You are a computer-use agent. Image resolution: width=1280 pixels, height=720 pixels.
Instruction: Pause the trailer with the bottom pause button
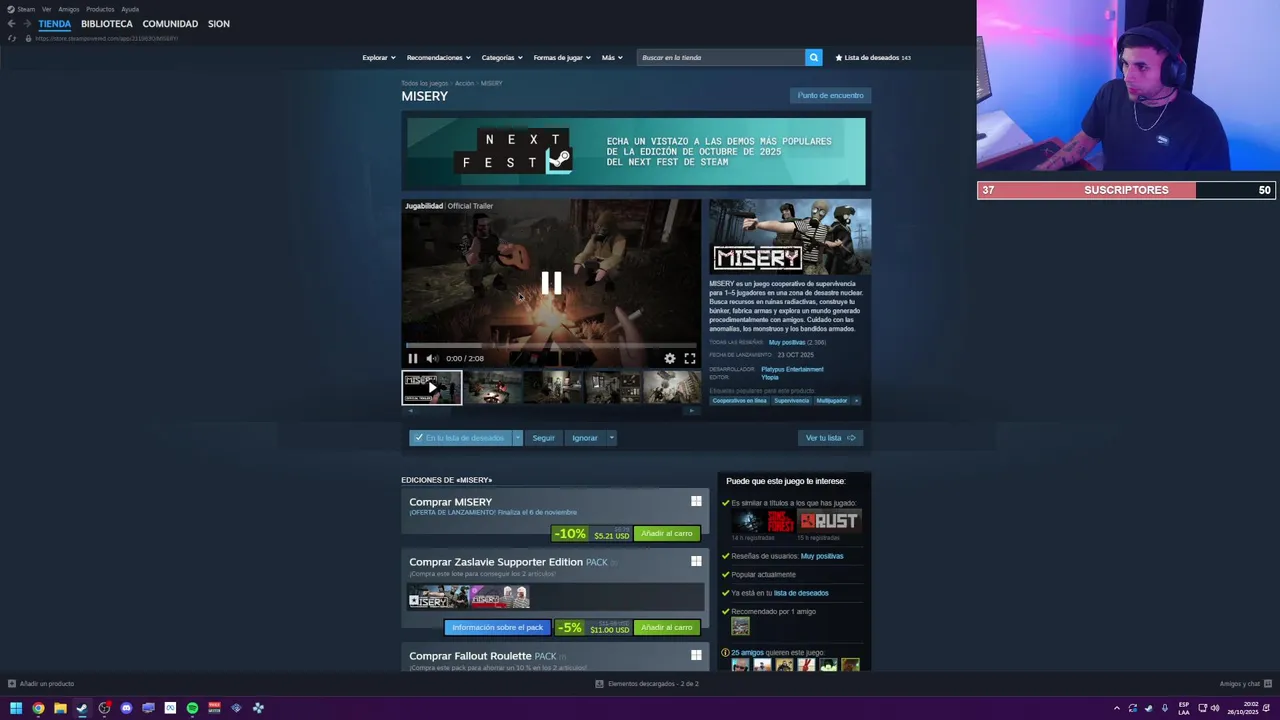click(x=413, y=358)
